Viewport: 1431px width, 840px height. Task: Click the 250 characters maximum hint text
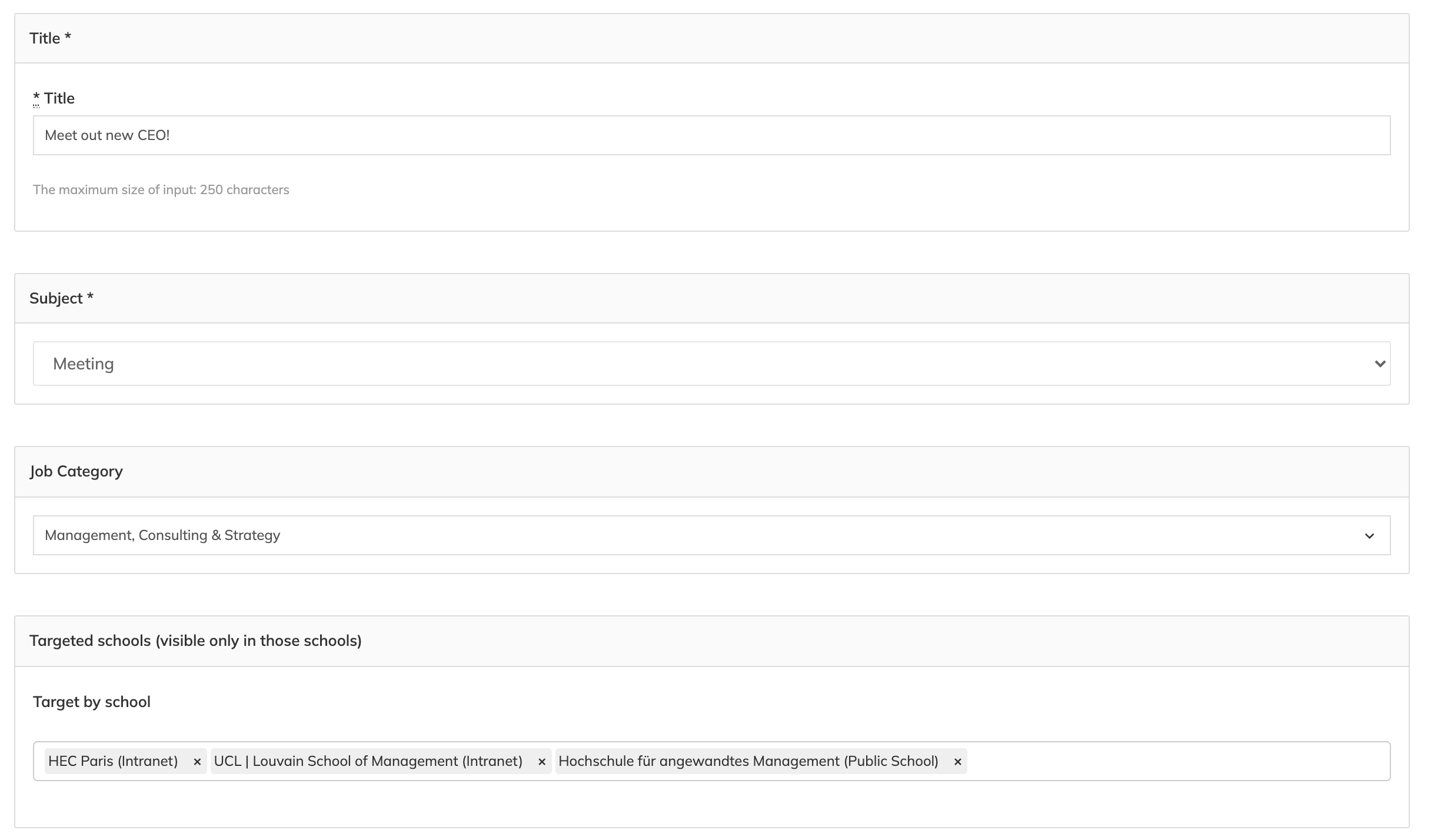[161, 189]
